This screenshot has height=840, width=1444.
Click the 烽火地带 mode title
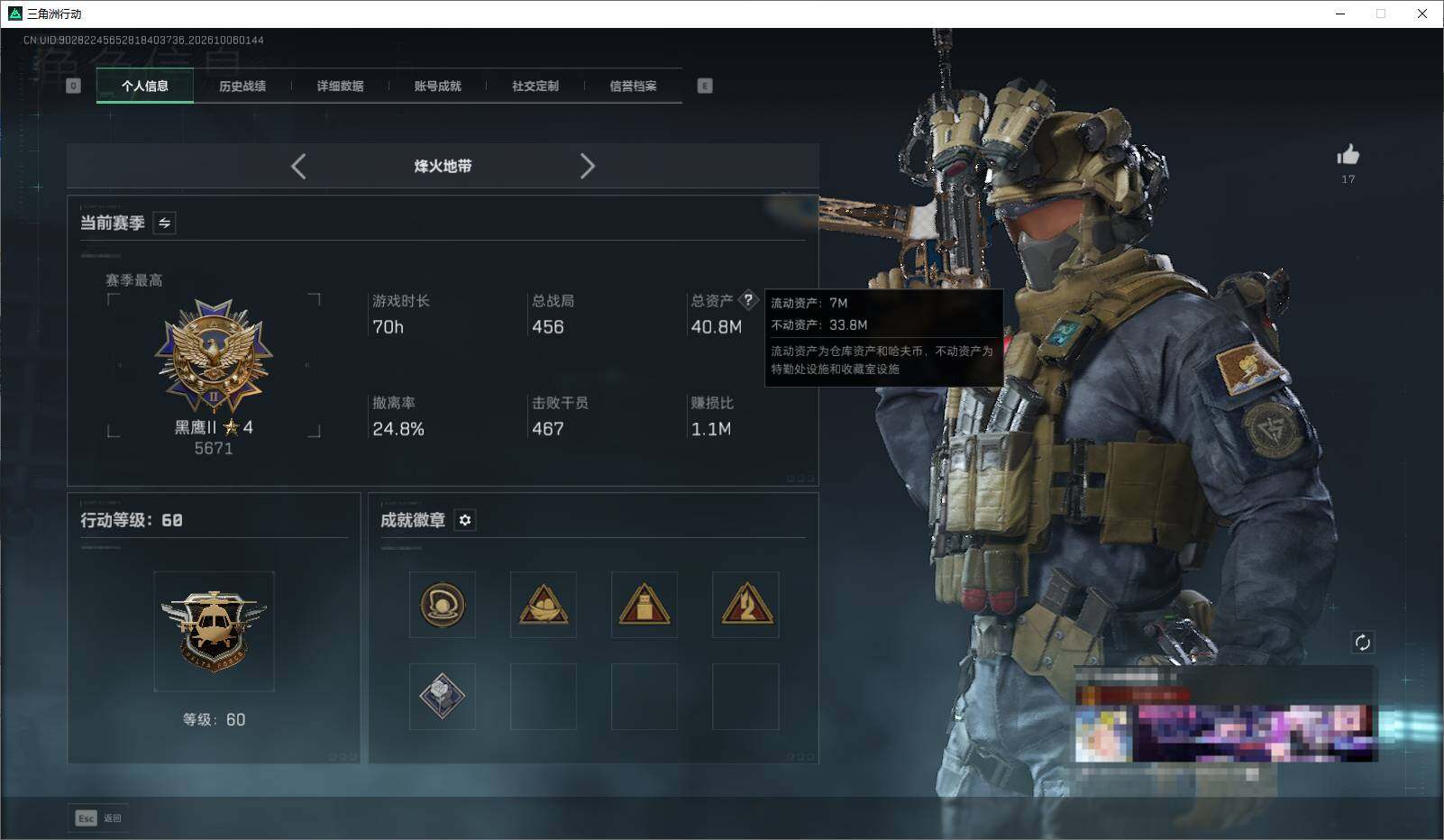pos(443,166)
